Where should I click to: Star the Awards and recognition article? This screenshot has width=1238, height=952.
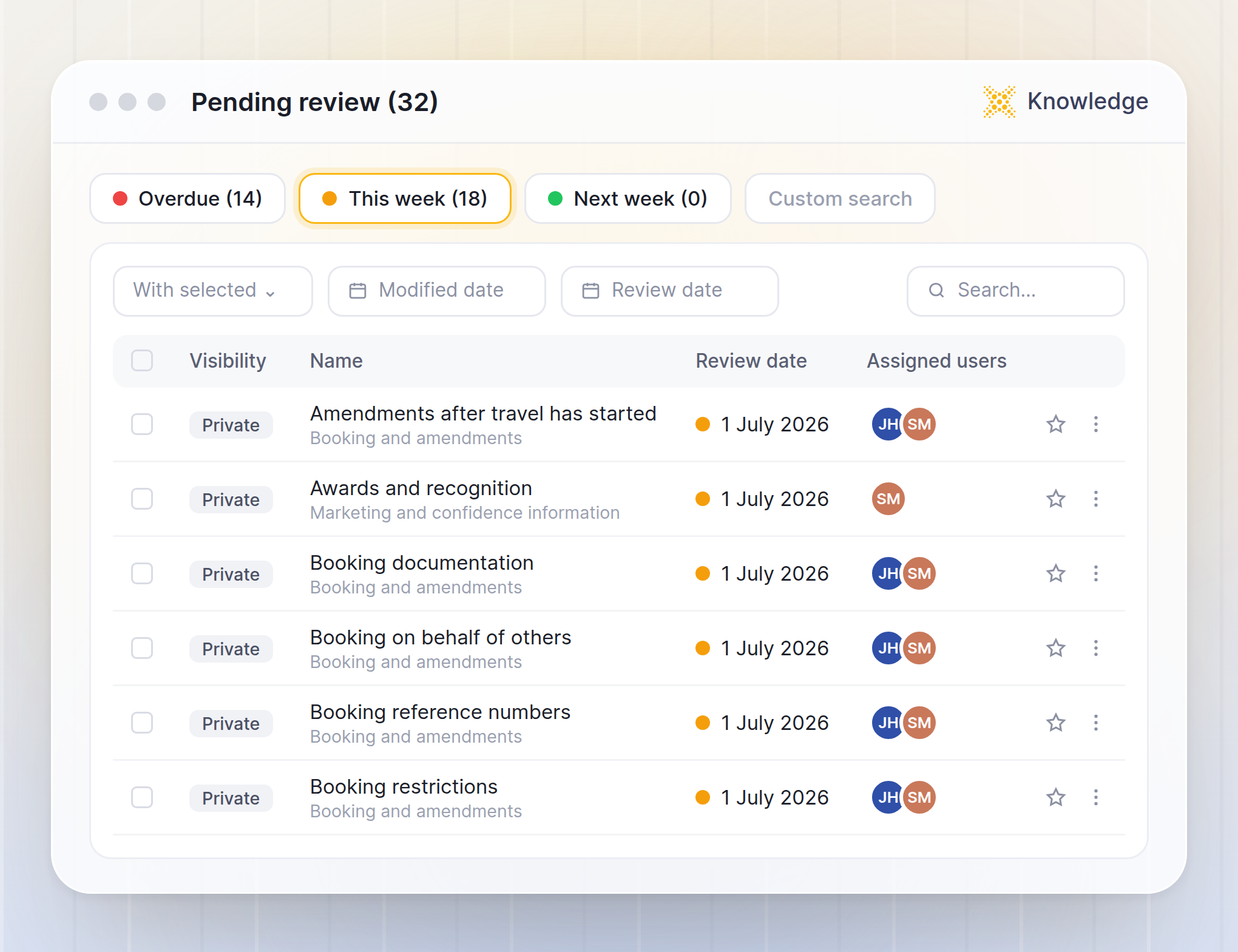pyautogui.click(x=1056, y=499)
